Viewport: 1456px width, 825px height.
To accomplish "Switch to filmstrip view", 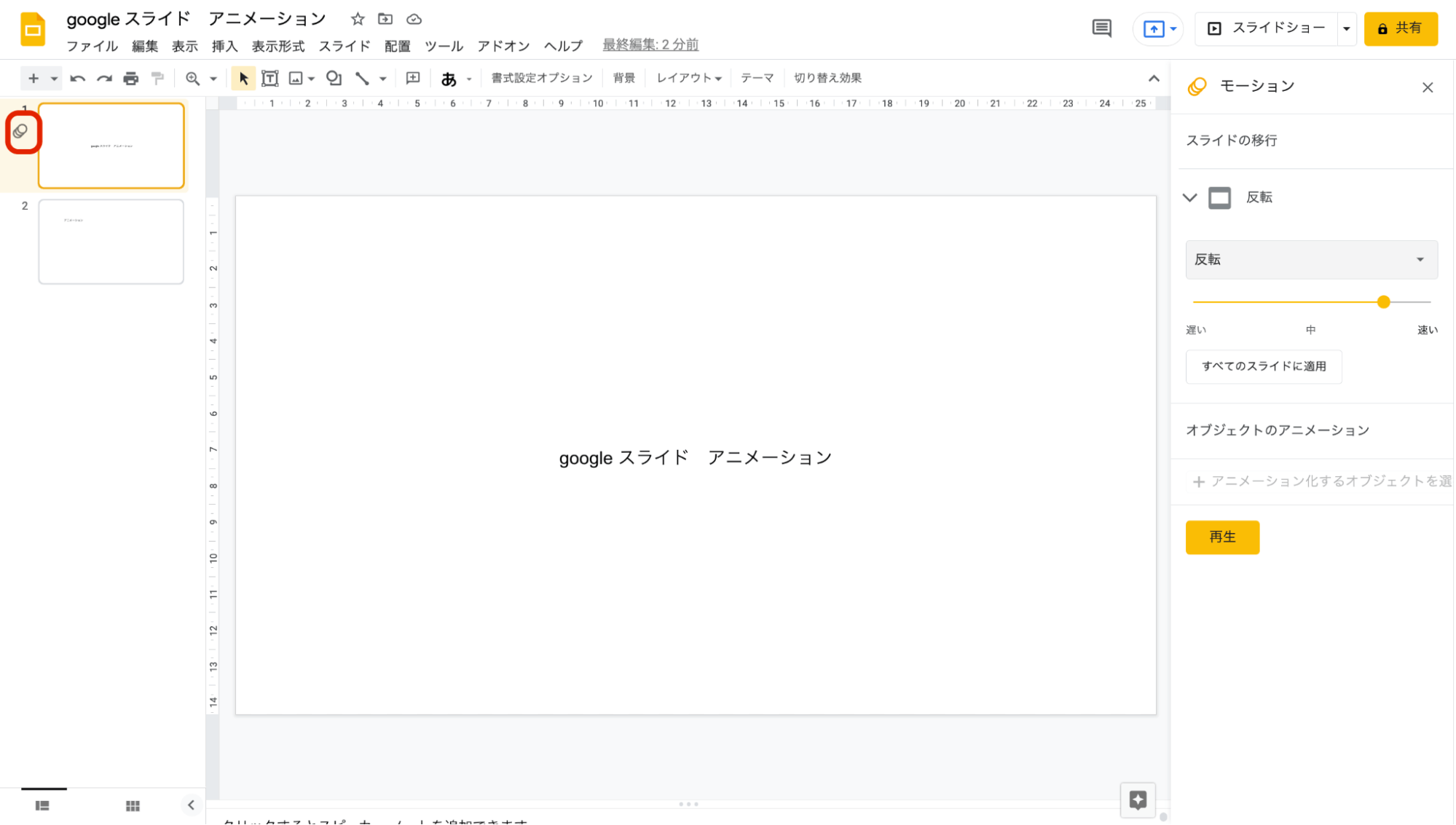I will pyautogui.click(x=42, y=805).
